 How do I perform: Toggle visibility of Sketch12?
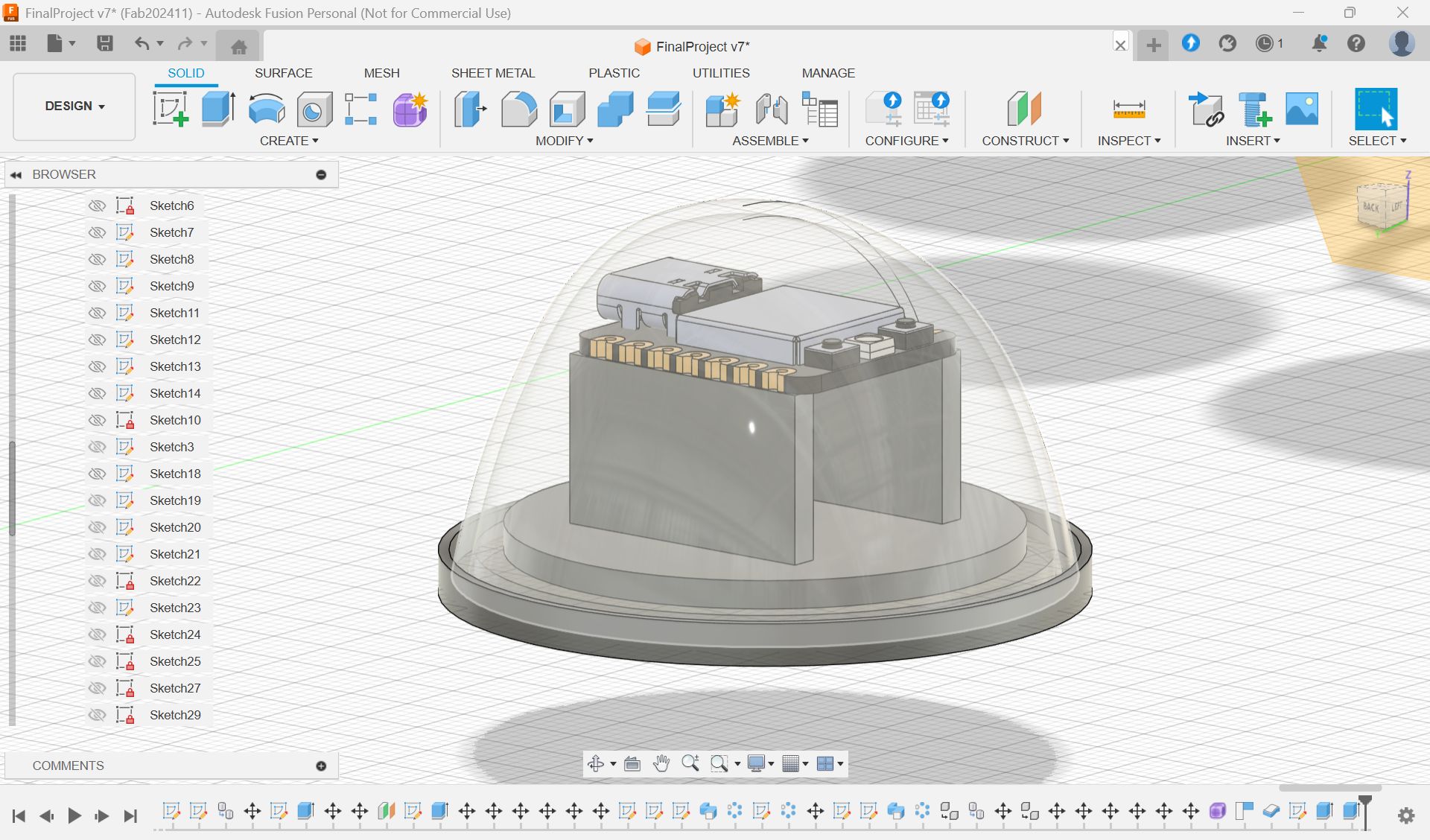[x=97, y=340]
